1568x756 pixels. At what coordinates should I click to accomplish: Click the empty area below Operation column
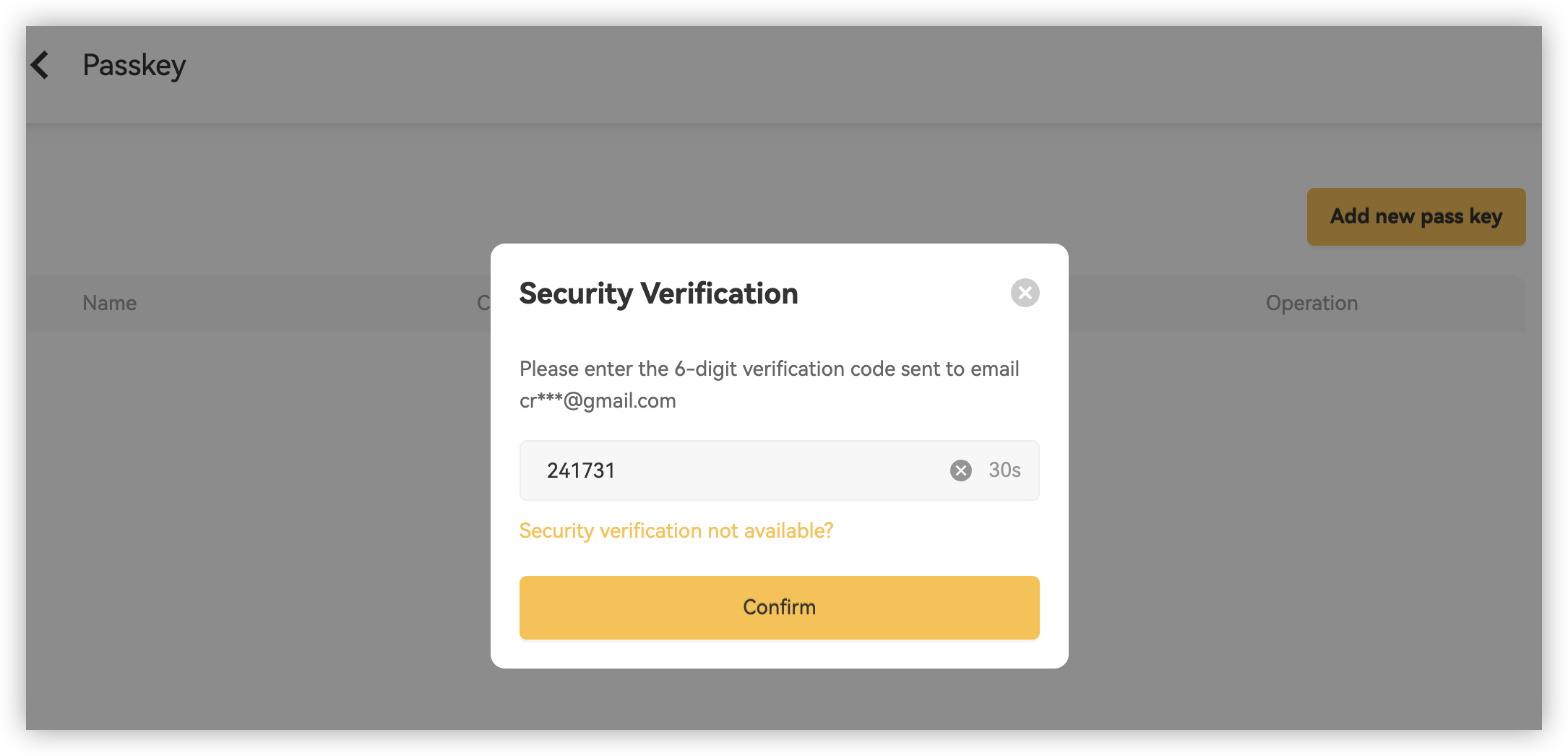tap(1311, 470)
